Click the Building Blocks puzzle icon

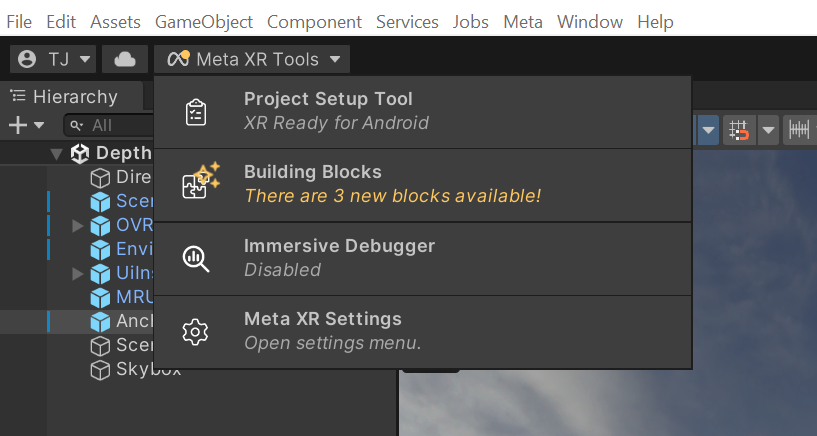[198, 183]
